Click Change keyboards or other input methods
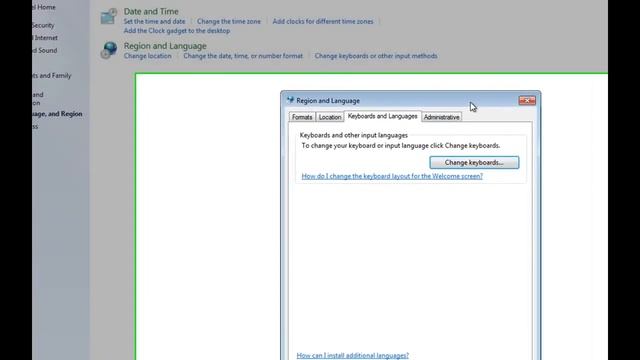Image resolution: width=640 pixels, height=360 pixels. [376, 56]
